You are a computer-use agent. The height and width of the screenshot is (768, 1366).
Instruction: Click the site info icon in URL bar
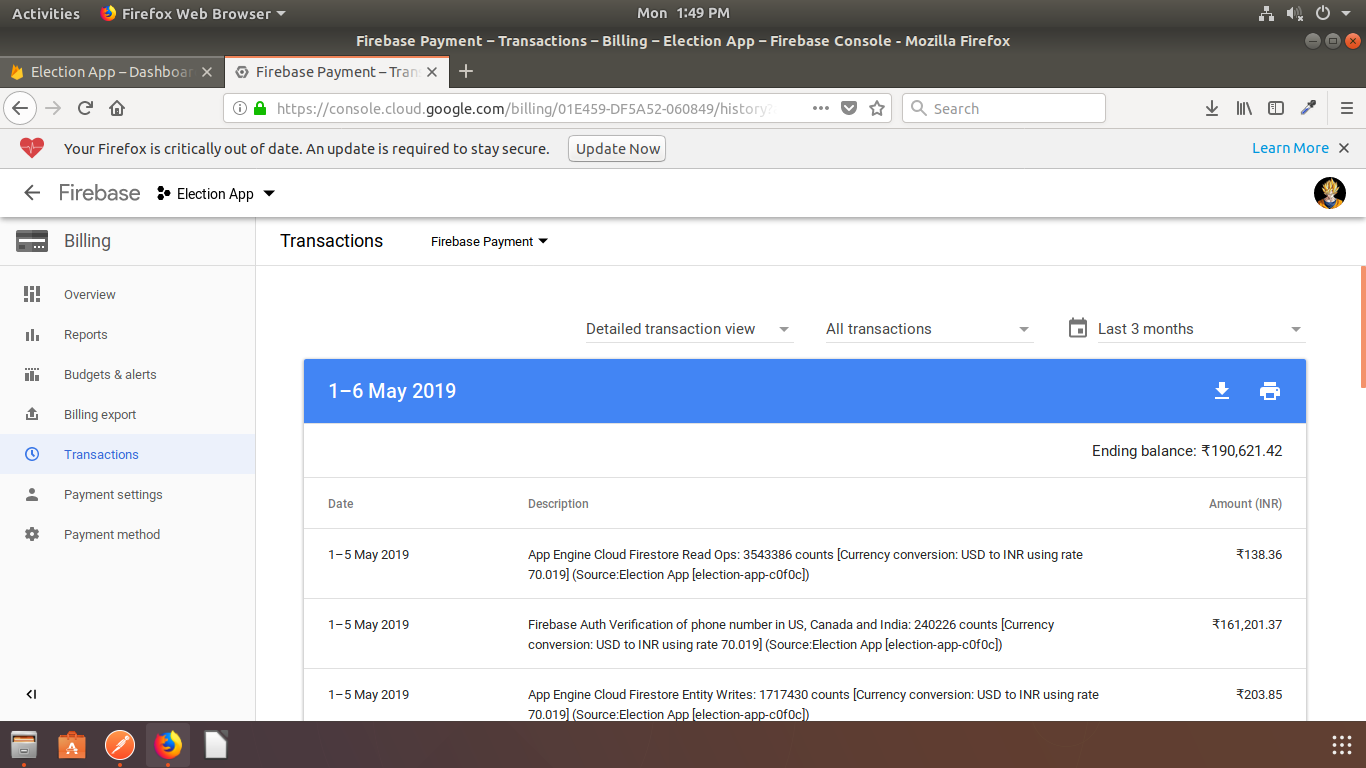[240, 108]
